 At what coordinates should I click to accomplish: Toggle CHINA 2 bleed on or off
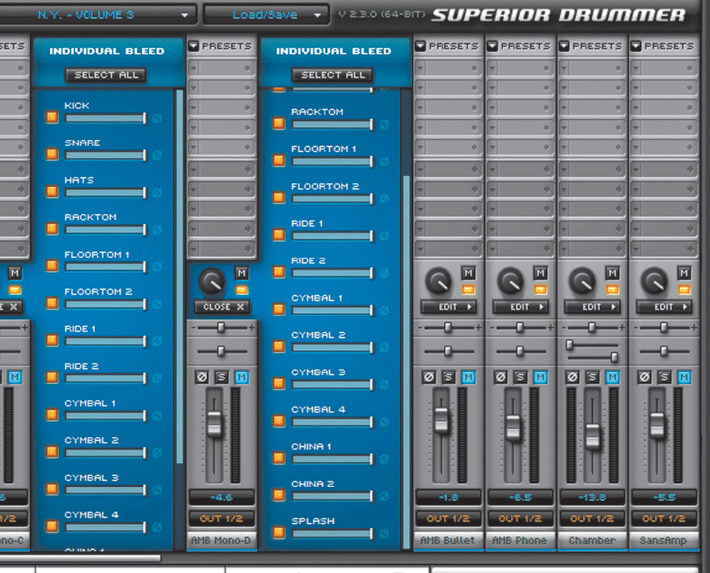(279, 495)
